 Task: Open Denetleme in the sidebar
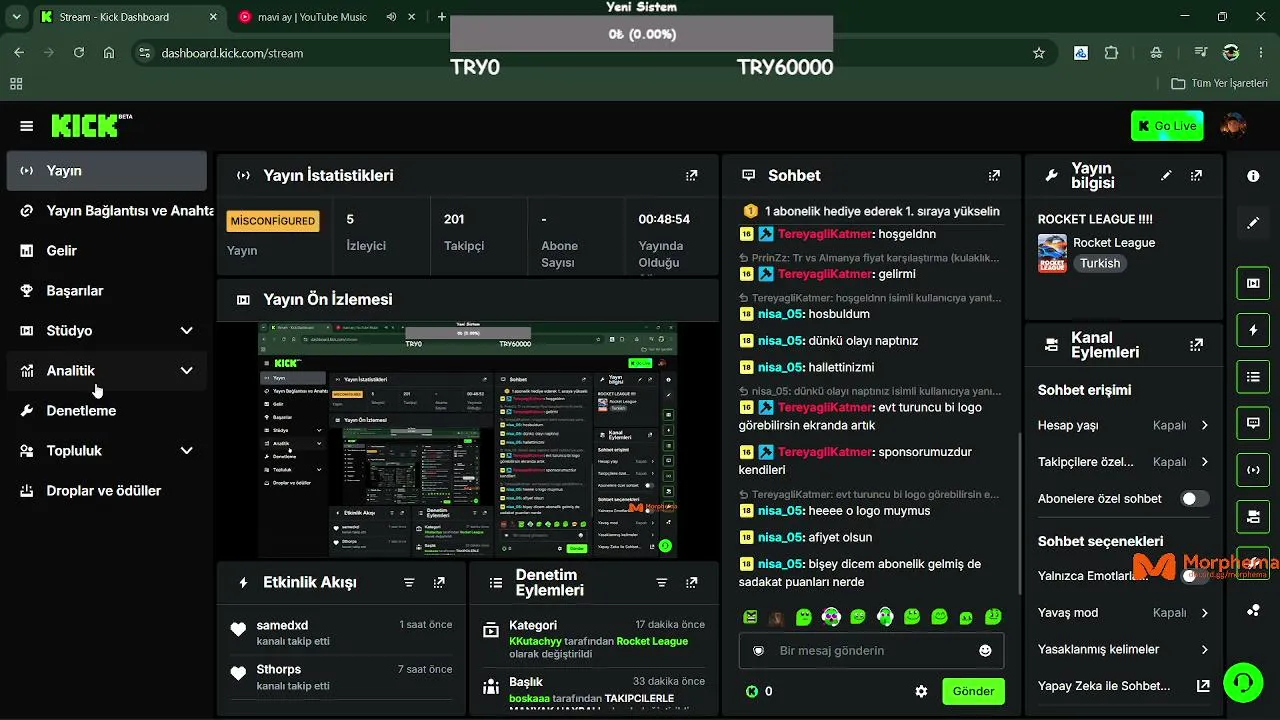(107, 410)
